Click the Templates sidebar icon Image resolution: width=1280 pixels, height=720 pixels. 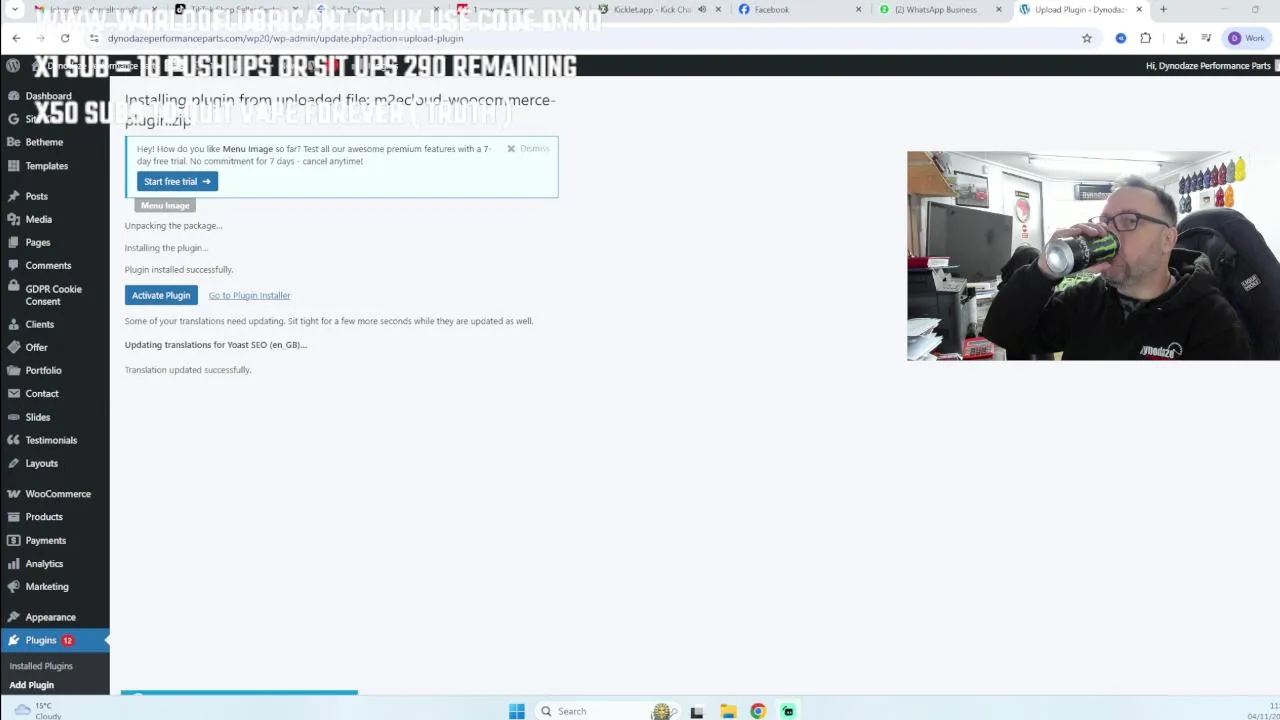click(13, 166)
